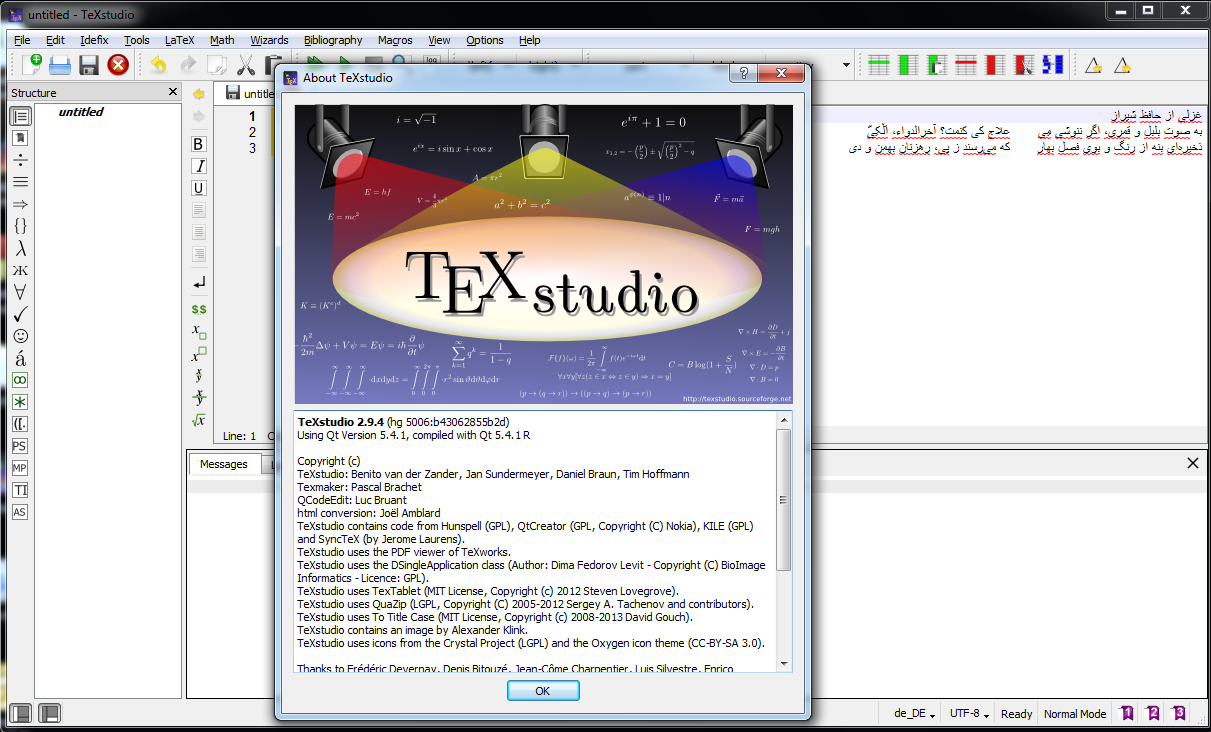The image size is (1211, 732).
Task: Close the bottom Messages panel
Action: [1192, 463]
